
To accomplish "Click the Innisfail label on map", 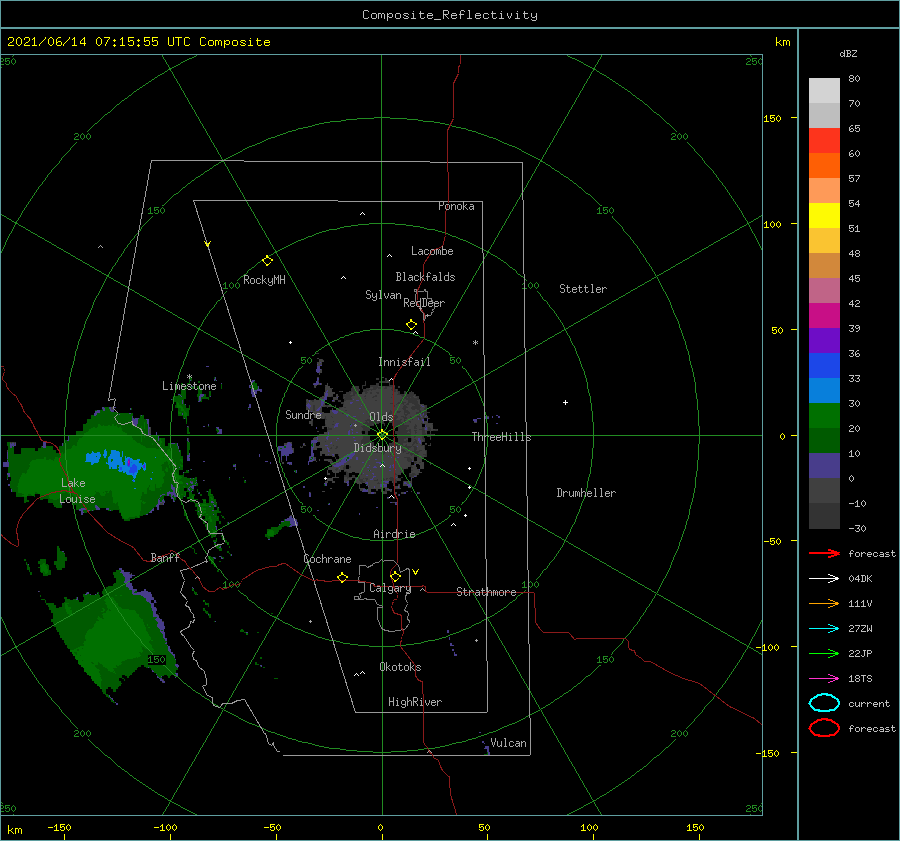I will coord(404,362).
